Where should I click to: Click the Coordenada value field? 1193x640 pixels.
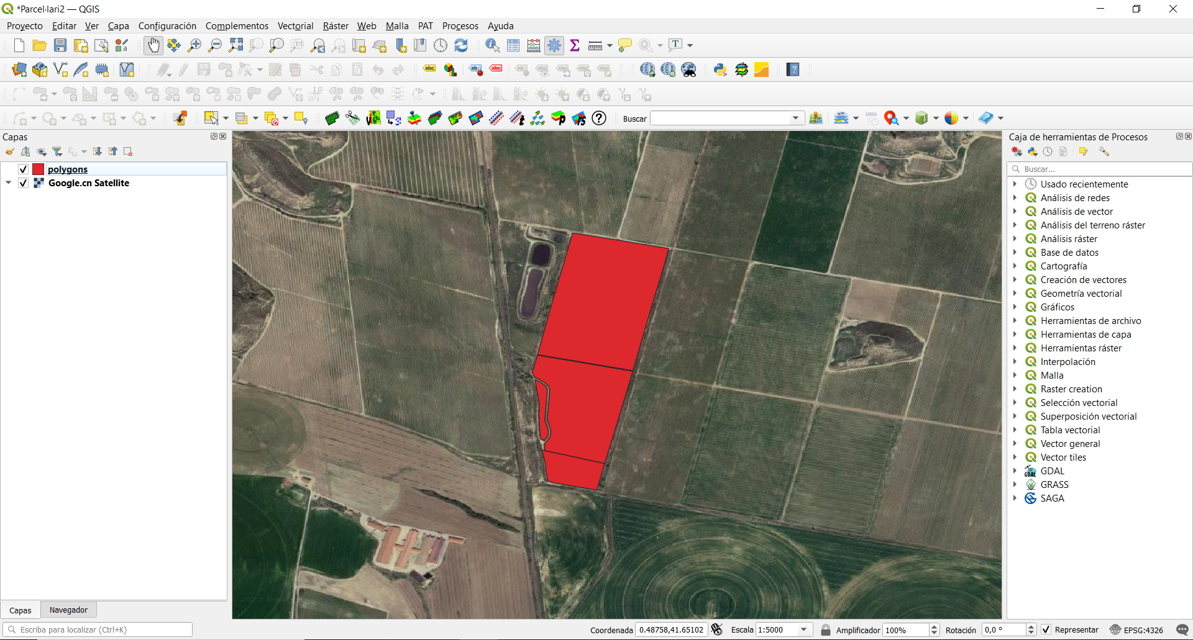pyautogui.click(x=670, y=630)
